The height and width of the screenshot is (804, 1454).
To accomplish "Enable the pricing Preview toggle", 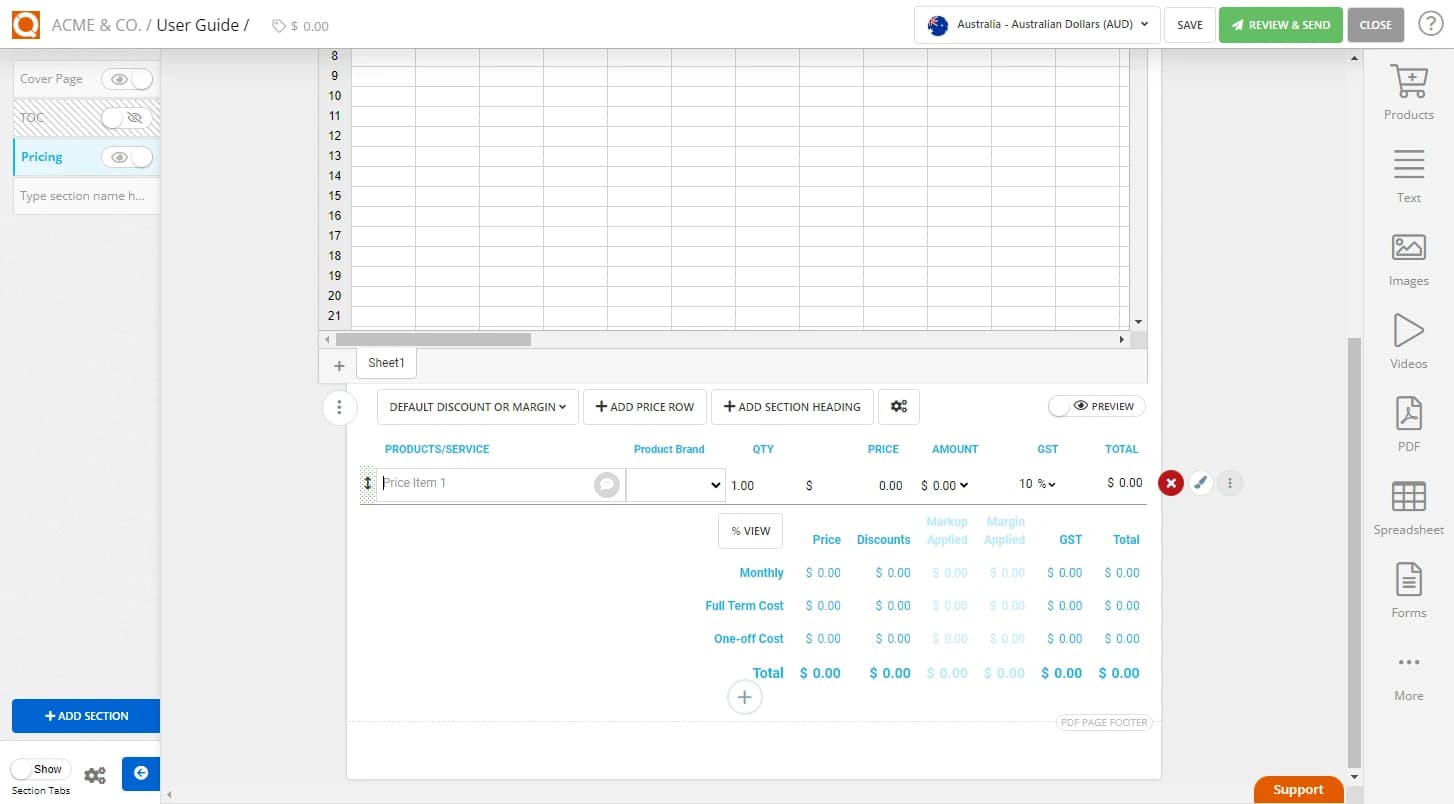I will tap(1095, 406).
